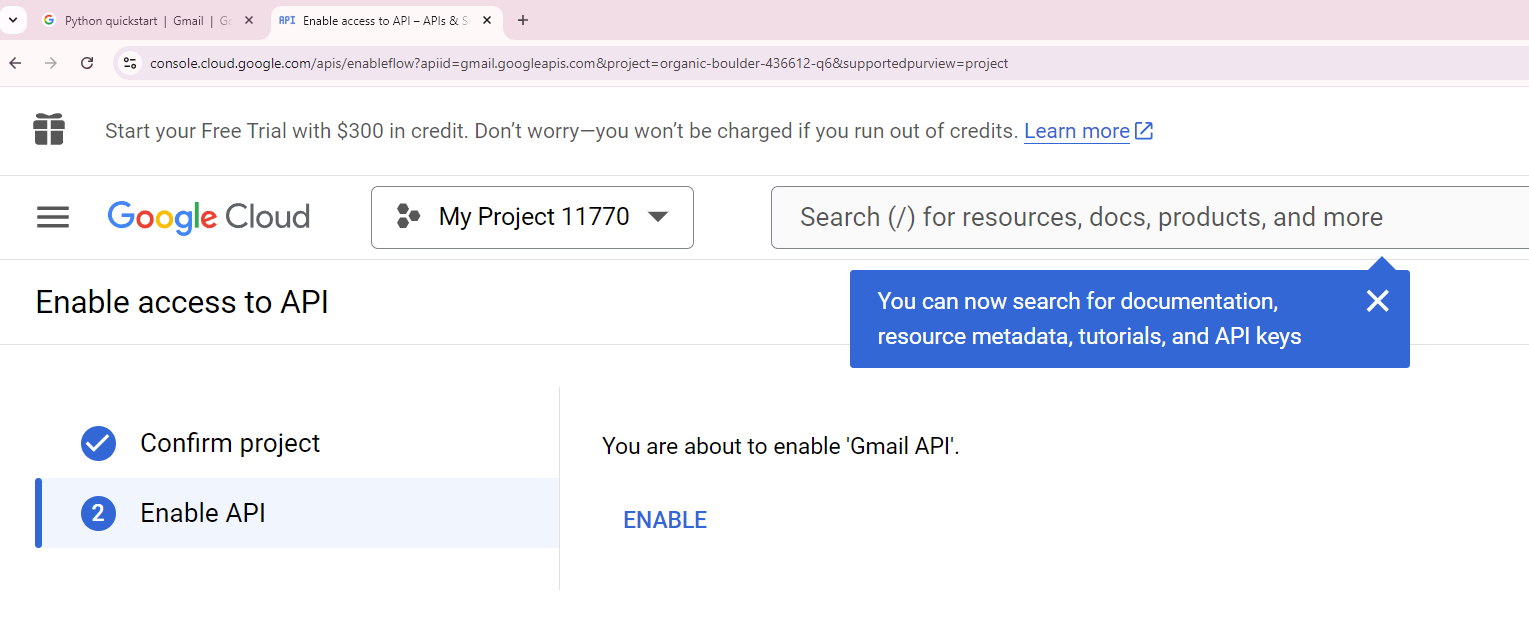Close the Enable access to API tab
This screenshot has width=1529, height=617.
487,20
